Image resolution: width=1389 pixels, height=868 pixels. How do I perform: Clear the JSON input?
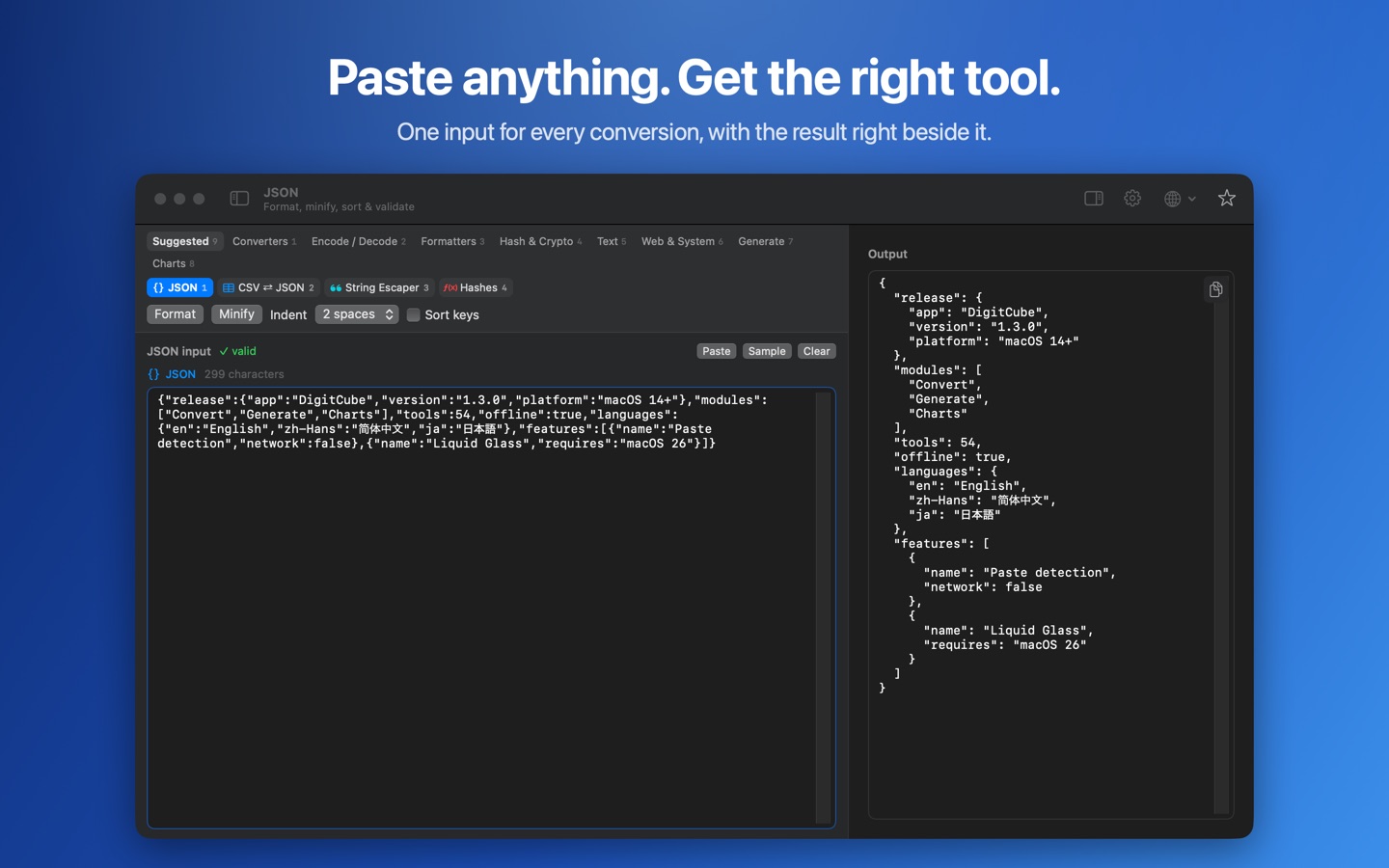click(817, 351)
